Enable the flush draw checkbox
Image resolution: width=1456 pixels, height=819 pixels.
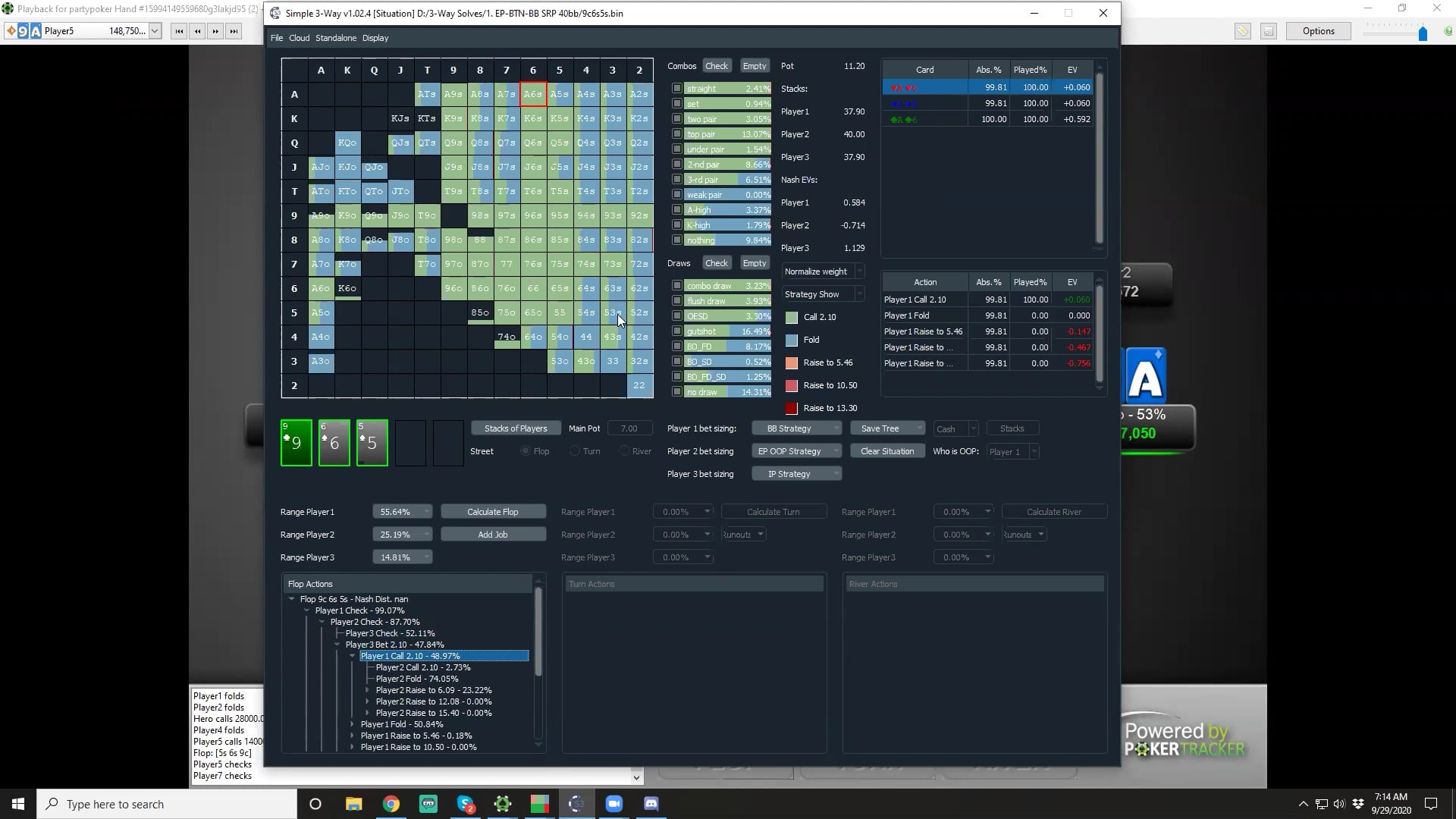[x=677, y=301]
